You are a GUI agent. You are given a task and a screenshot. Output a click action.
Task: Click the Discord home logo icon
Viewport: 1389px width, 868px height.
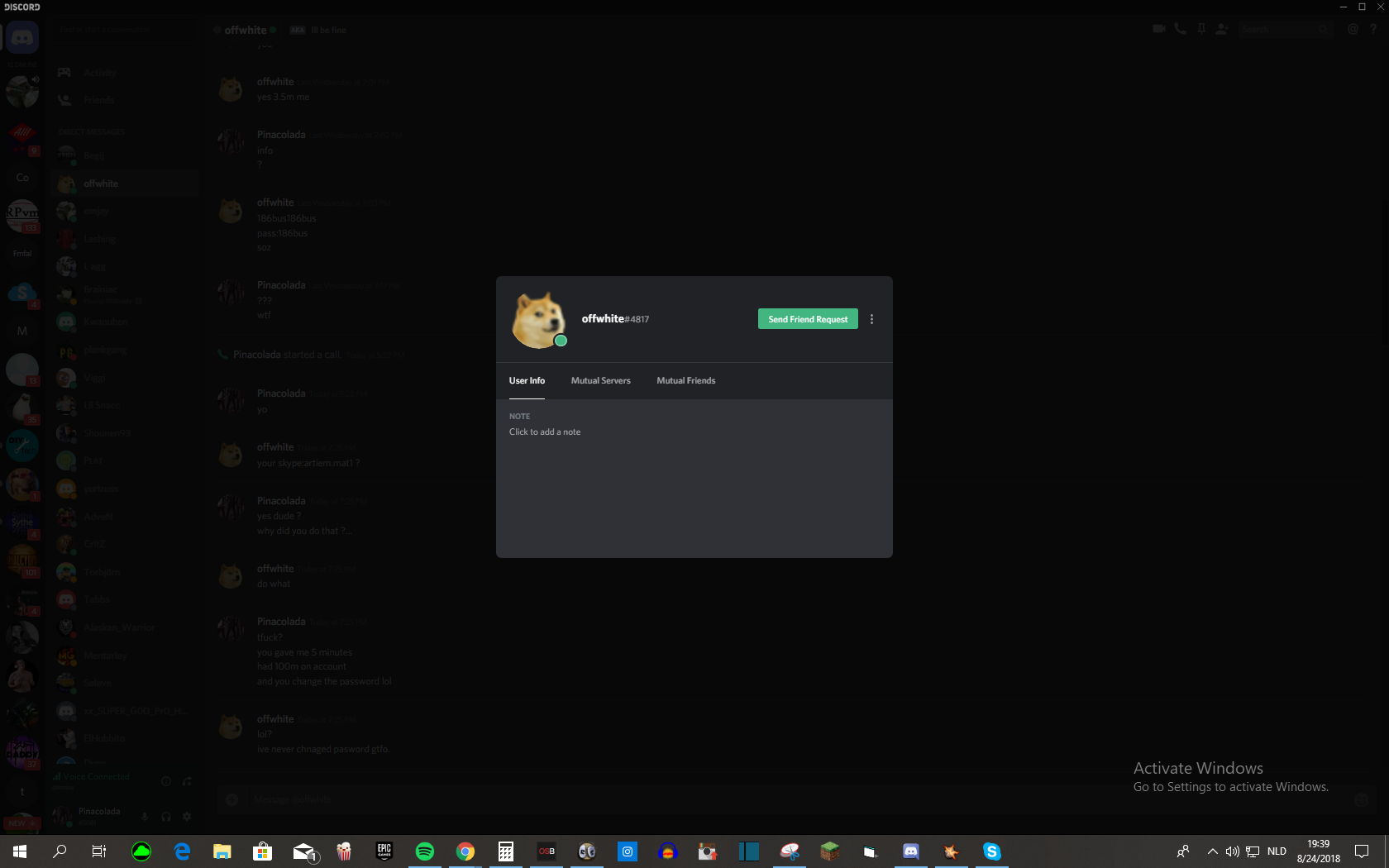pyautogui.click(x=22, y=37)
